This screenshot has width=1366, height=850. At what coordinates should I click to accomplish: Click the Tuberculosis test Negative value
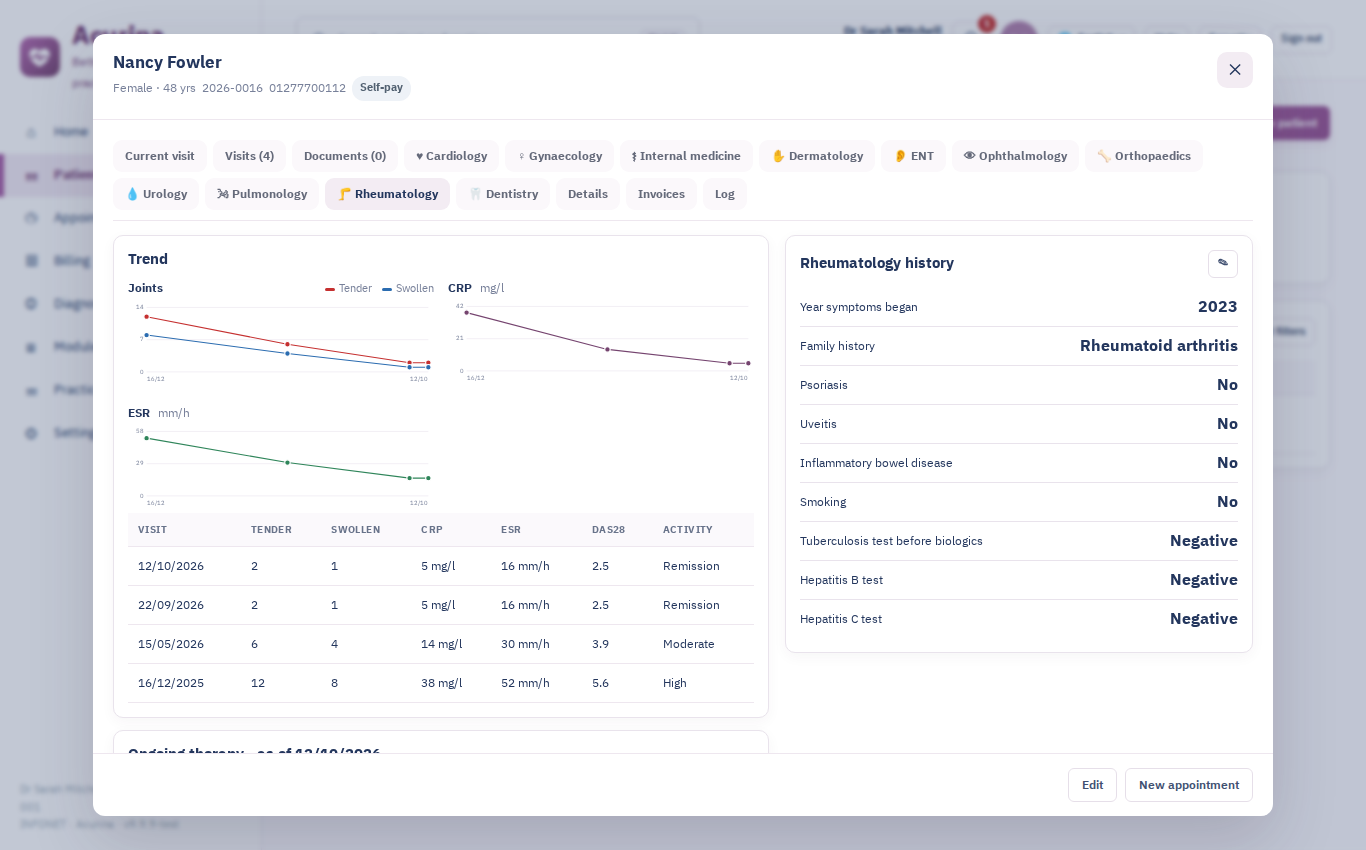point(1204,541)
